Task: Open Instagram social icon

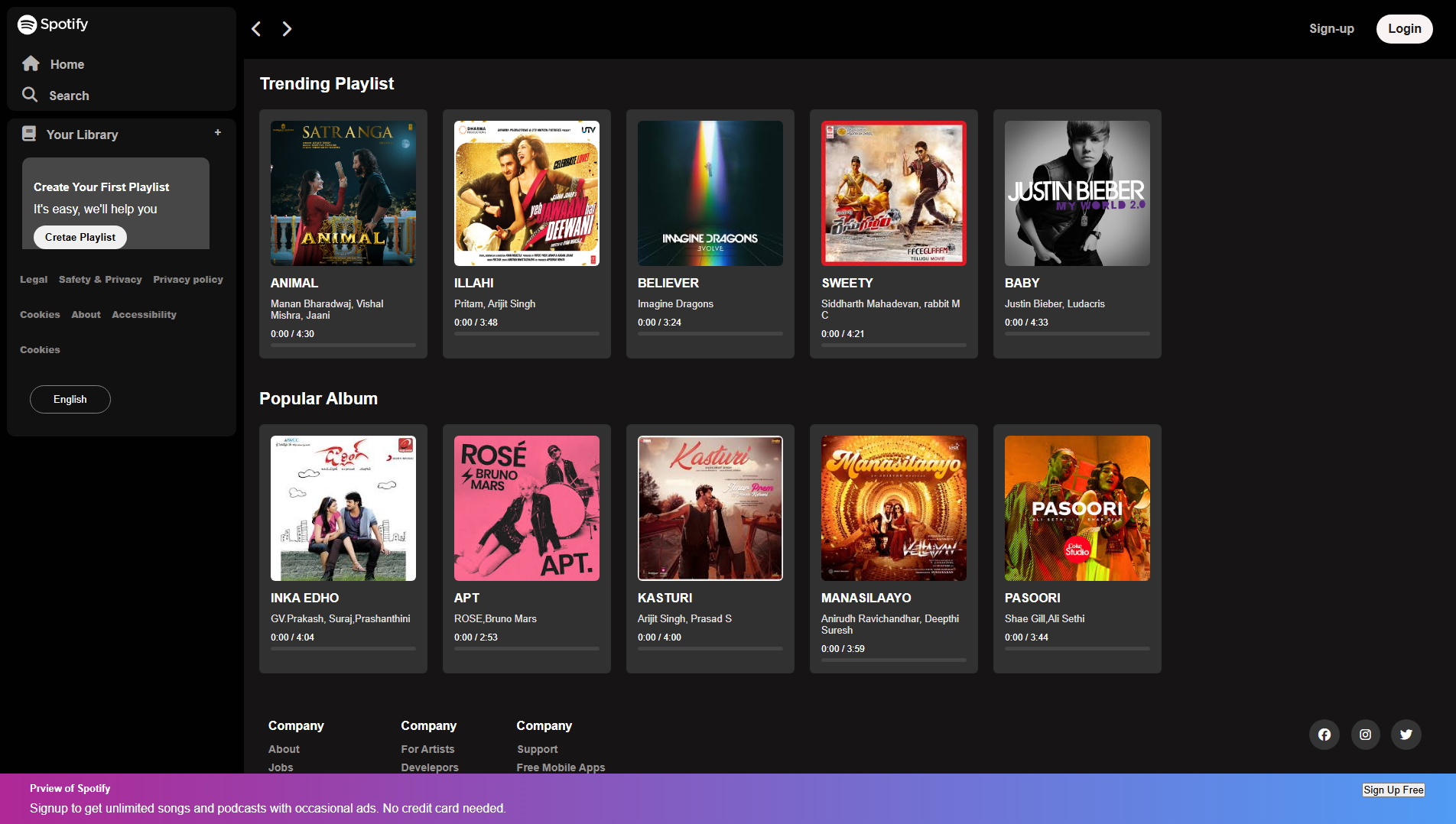Action: coord(1365,735)
